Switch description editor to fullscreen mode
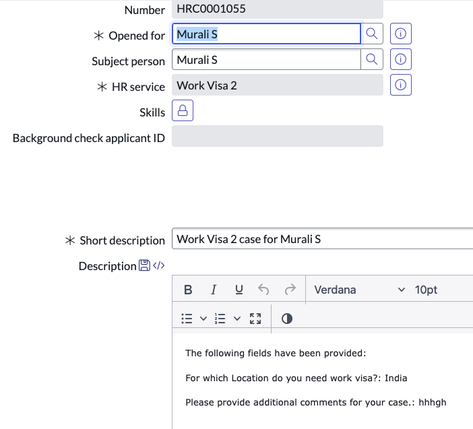Image resolution: width=473 pixels, height=429 pixels. point(255,319)
